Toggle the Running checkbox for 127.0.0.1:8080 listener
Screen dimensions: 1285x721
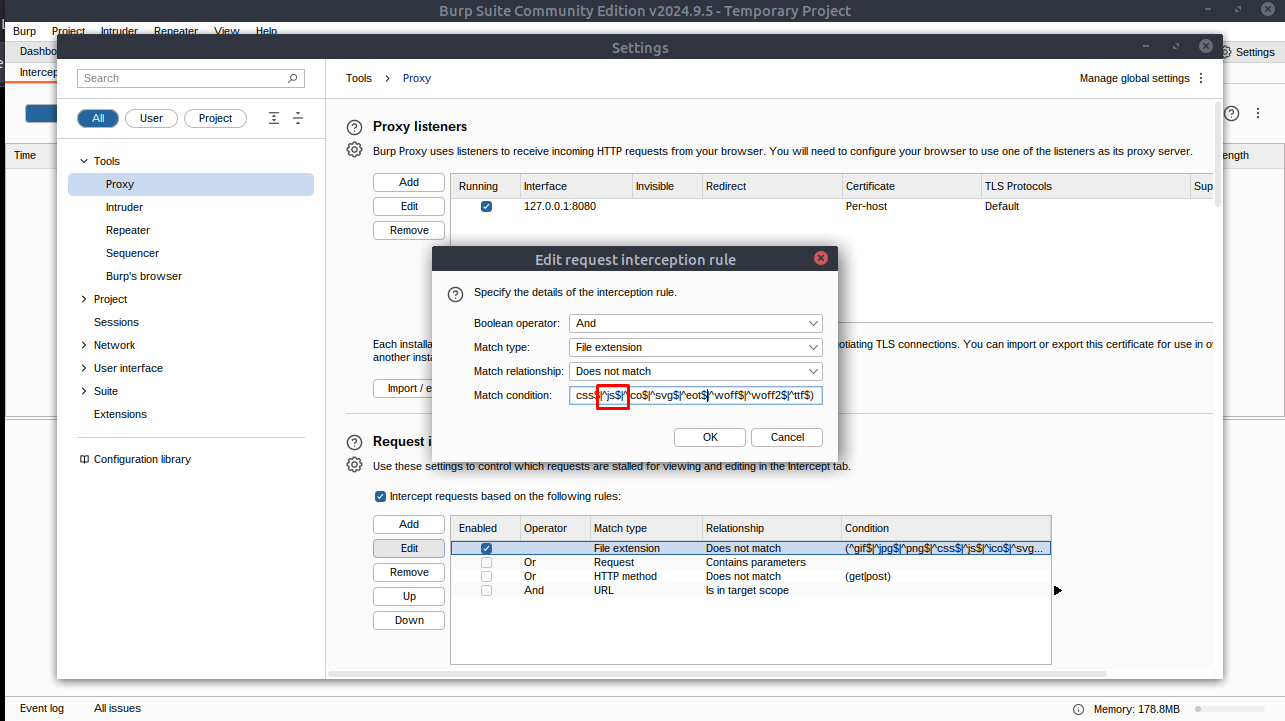(486, 207)
